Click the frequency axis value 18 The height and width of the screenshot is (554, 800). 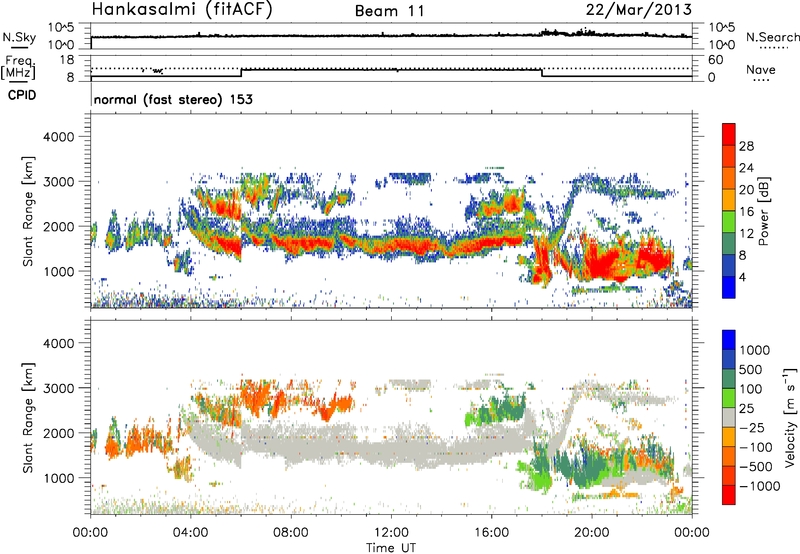(67, 60)
